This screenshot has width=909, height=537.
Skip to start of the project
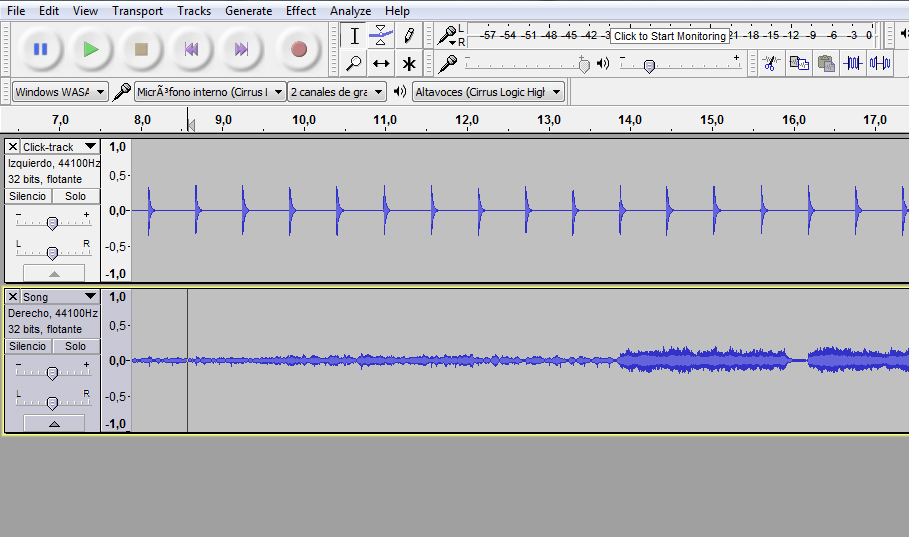coord(191,49)
